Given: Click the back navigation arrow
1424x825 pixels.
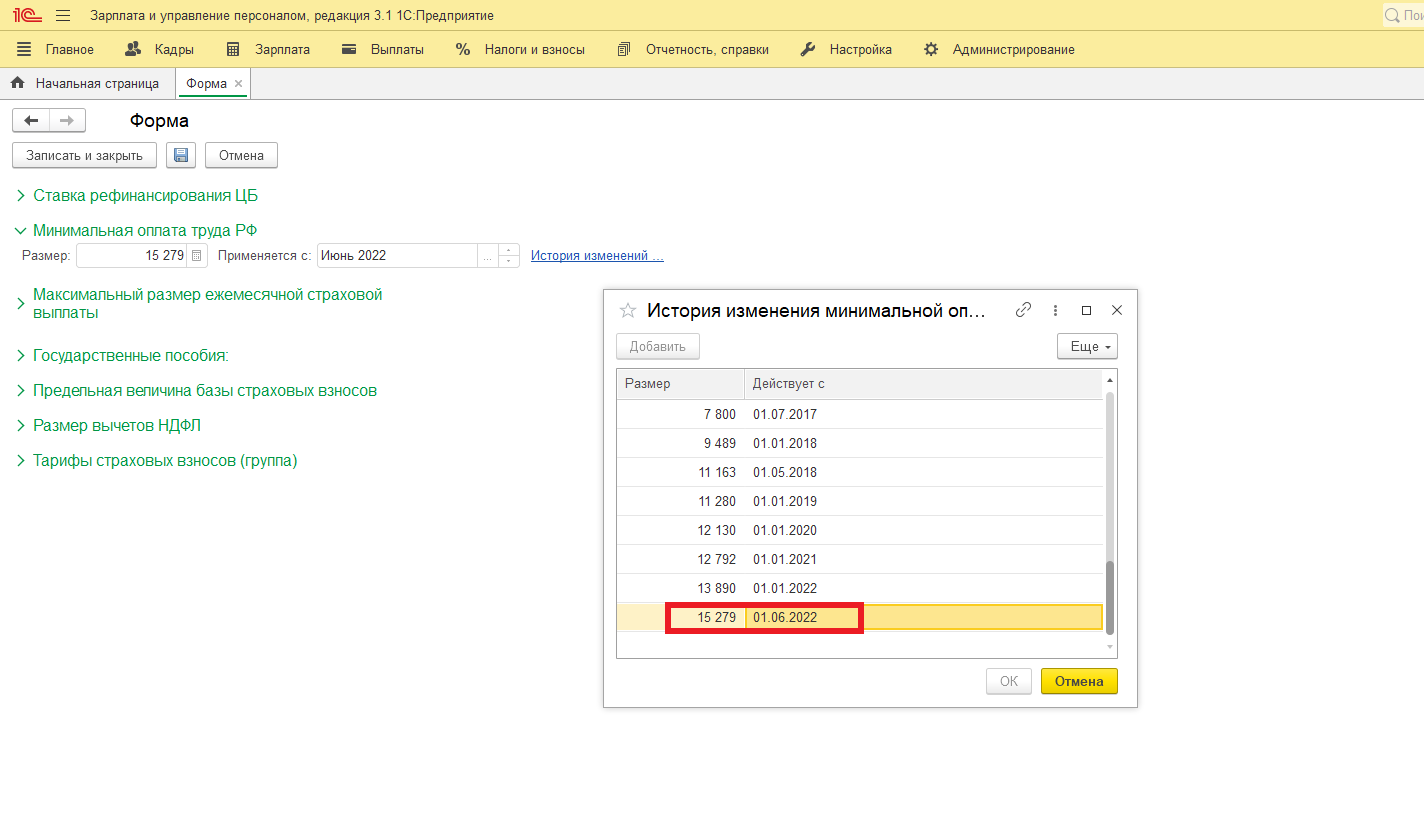Looking at the screenshot, I should [31, 121].
